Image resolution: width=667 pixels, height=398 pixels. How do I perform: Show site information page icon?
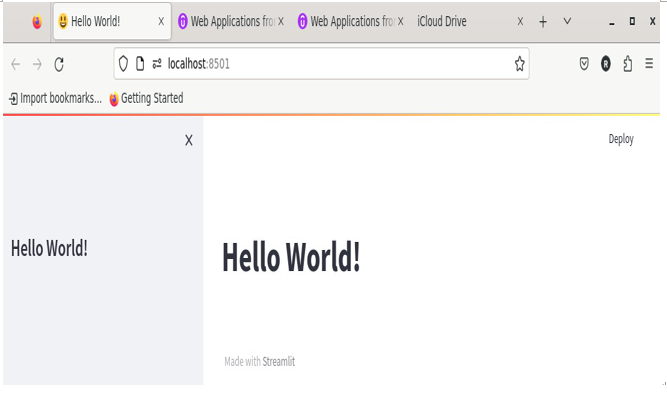coord(140,64)
